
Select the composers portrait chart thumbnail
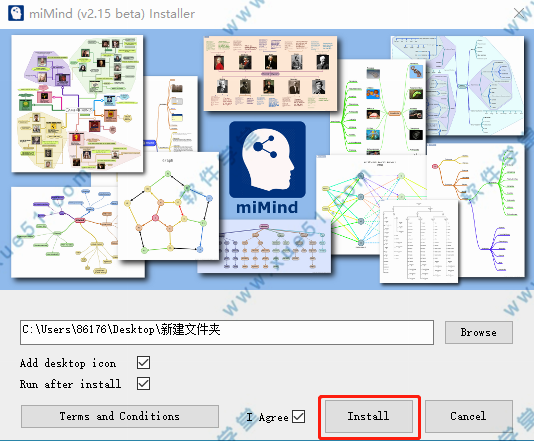pyautogui.click(x=270, y=73)
